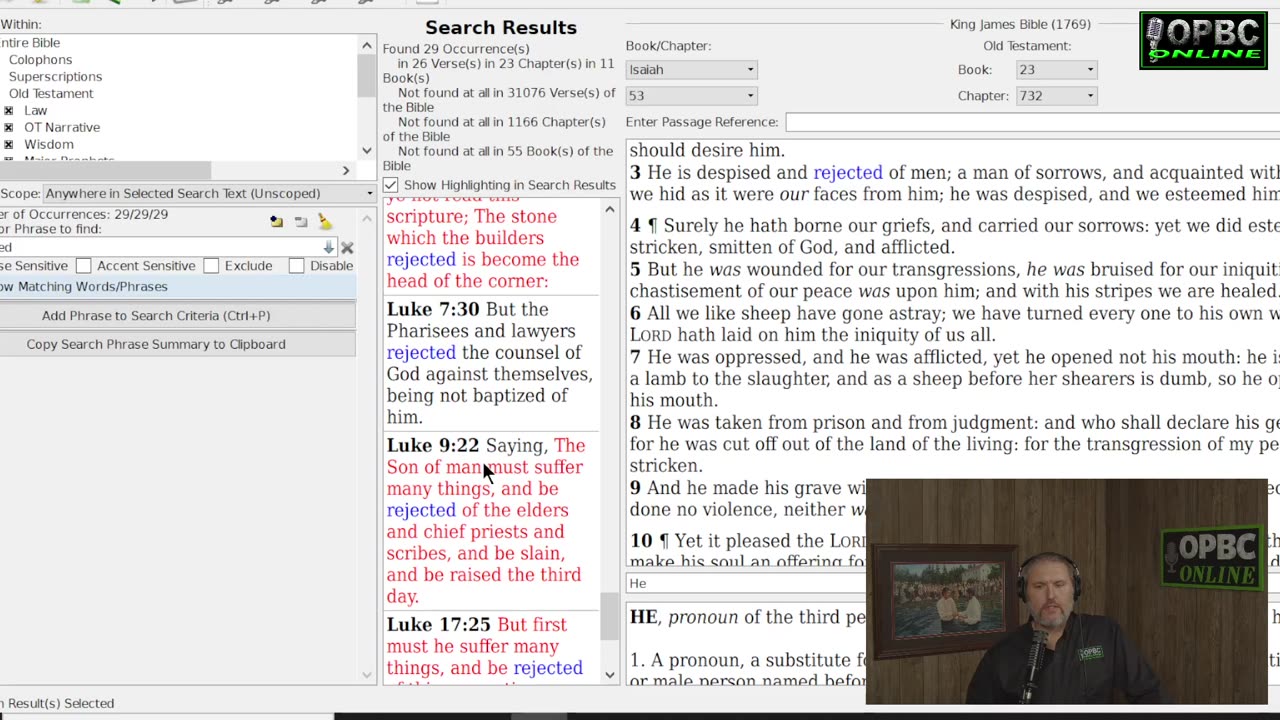This screenshot has width=1280, height=720.
Task: Click highlighted rejected in Isaiah verse 3
Action: pos(848,173)
